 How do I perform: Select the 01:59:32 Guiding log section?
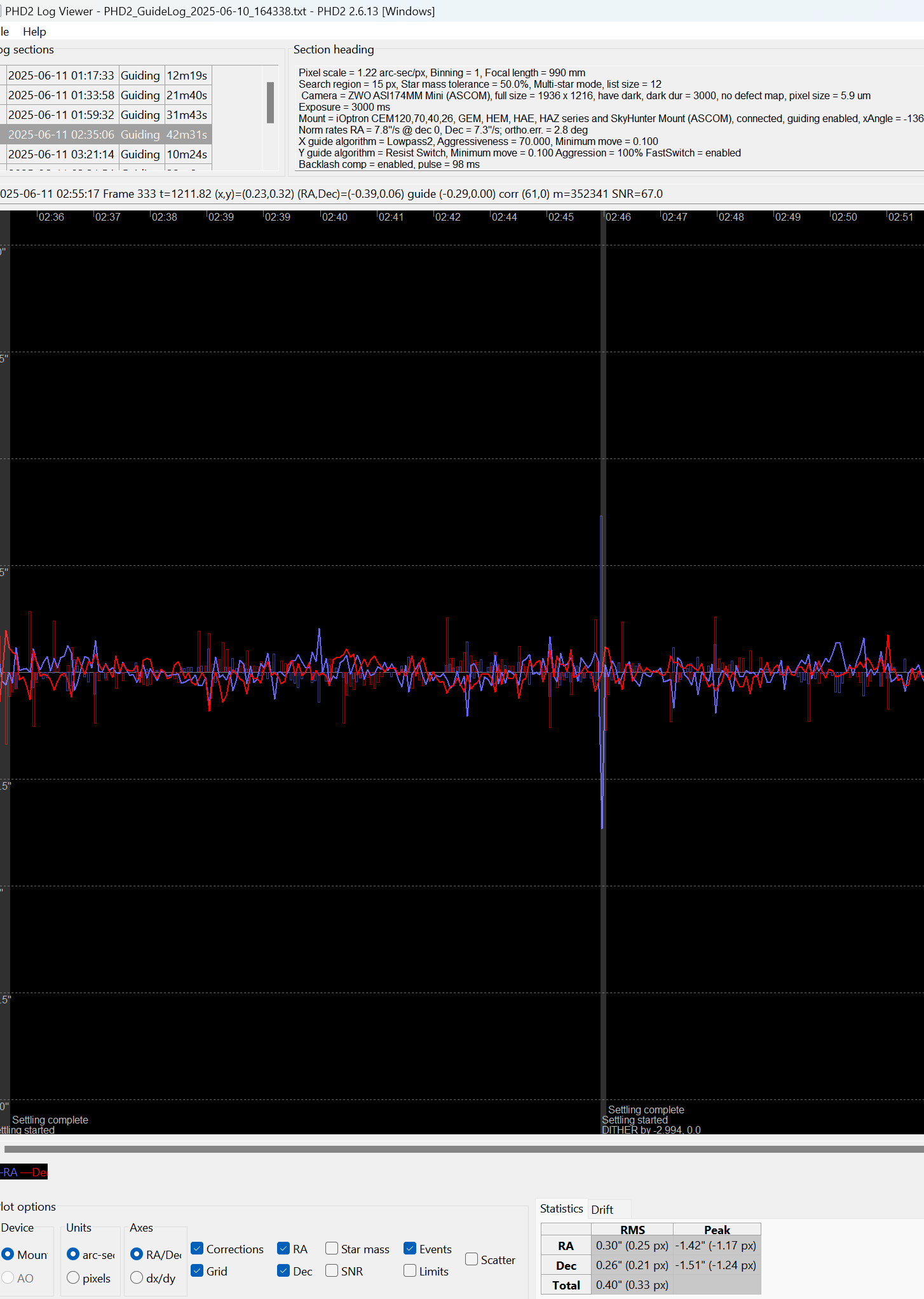pos(105,115)
